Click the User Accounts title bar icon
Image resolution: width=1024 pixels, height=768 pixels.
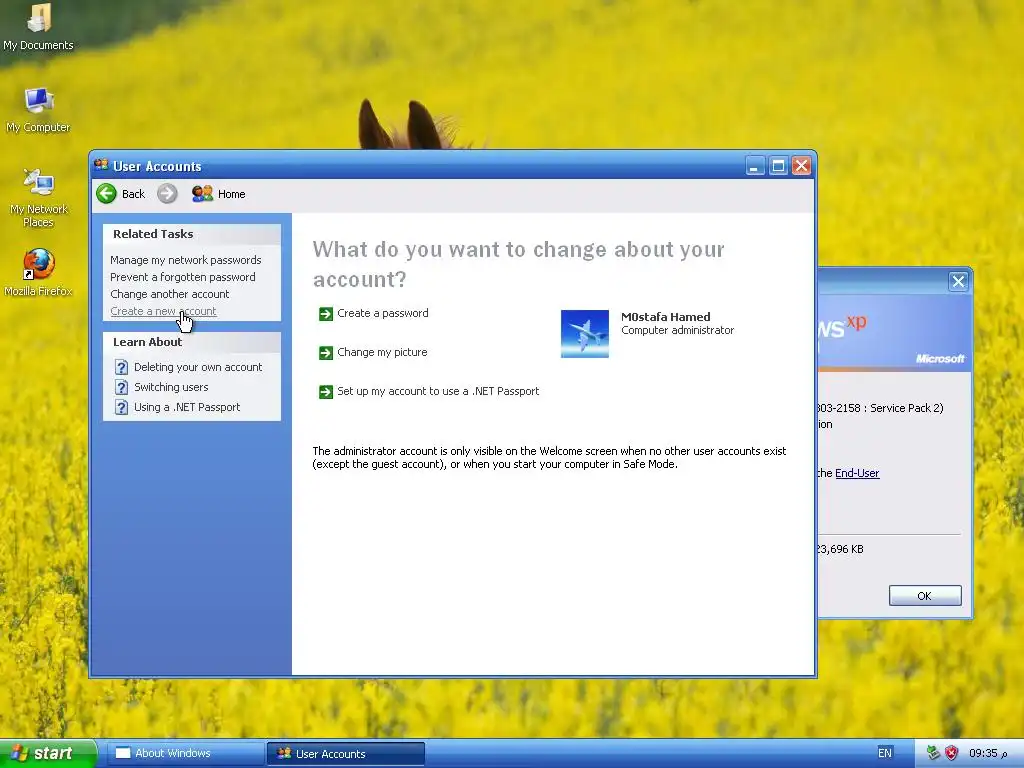click(x=101, y=165)
